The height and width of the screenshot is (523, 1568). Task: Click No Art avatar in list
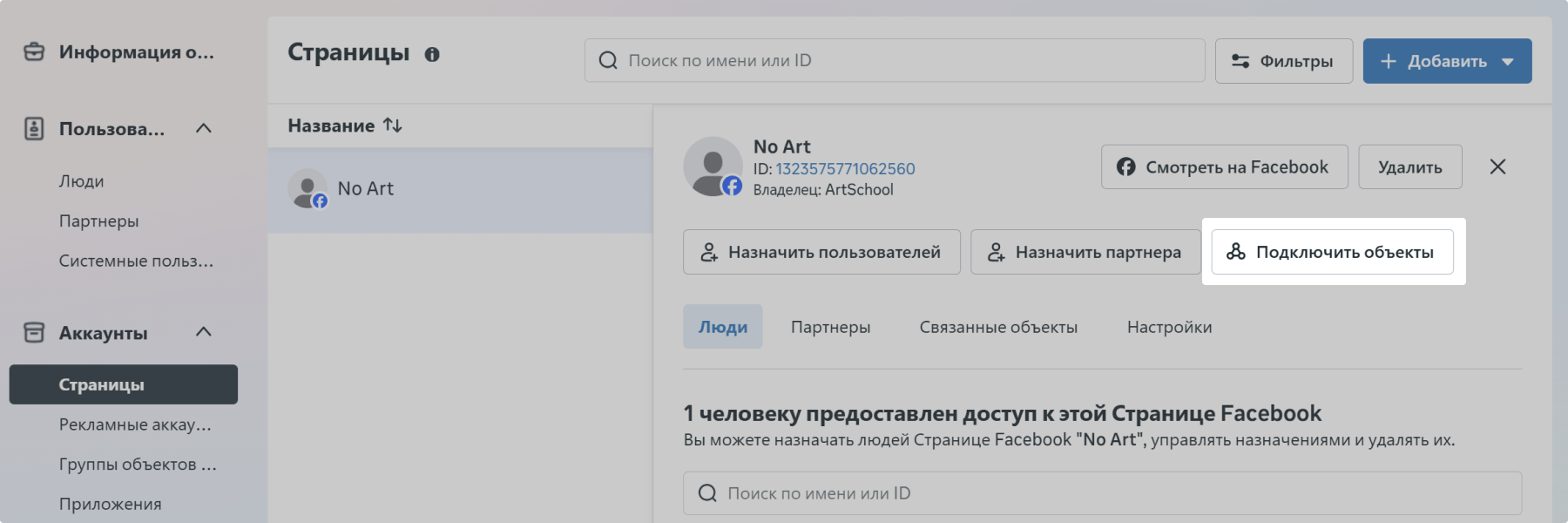click(x=308, y=188)
